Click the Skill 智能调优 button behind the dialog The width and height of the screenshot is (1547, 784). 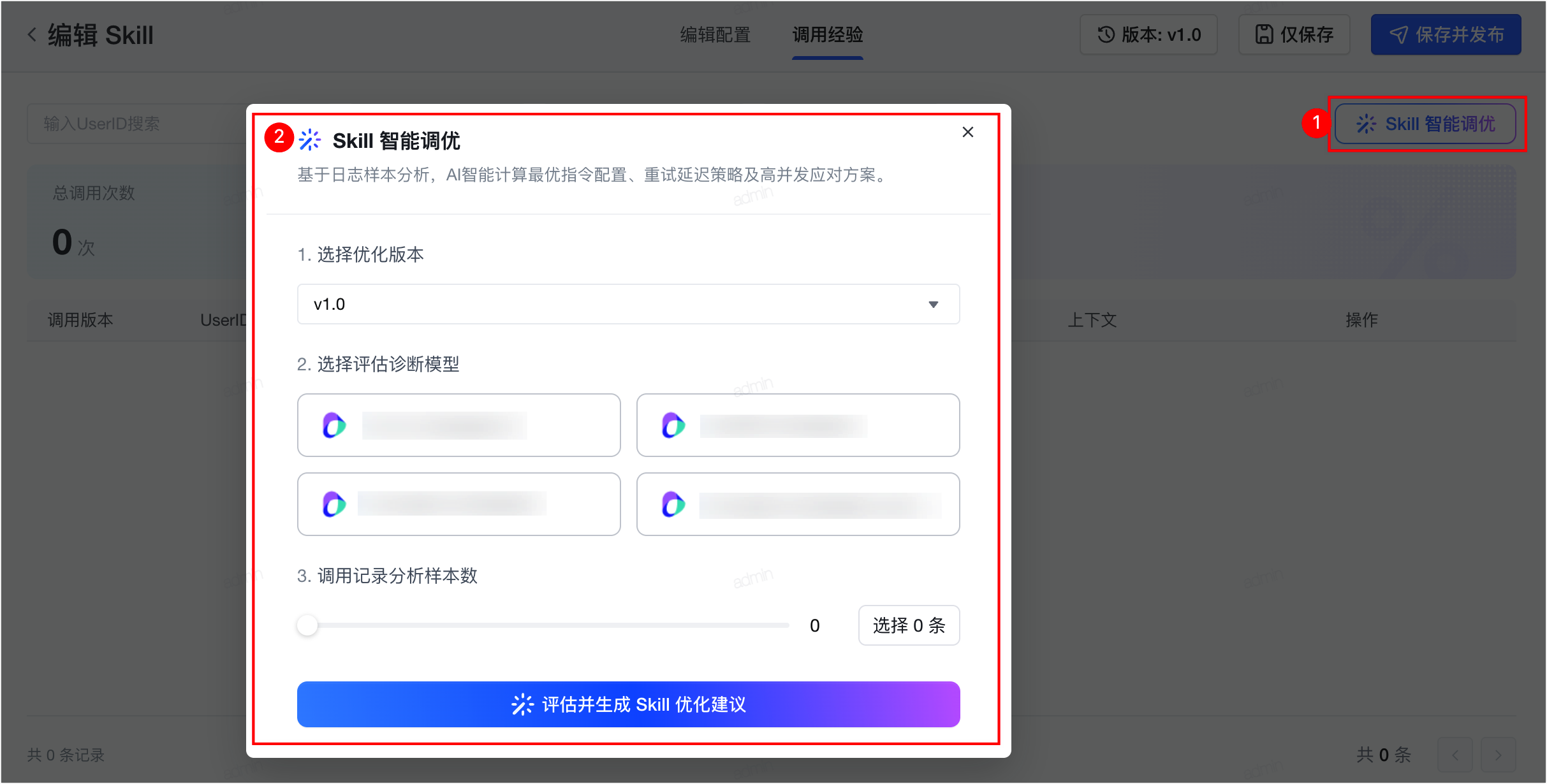1425,124
